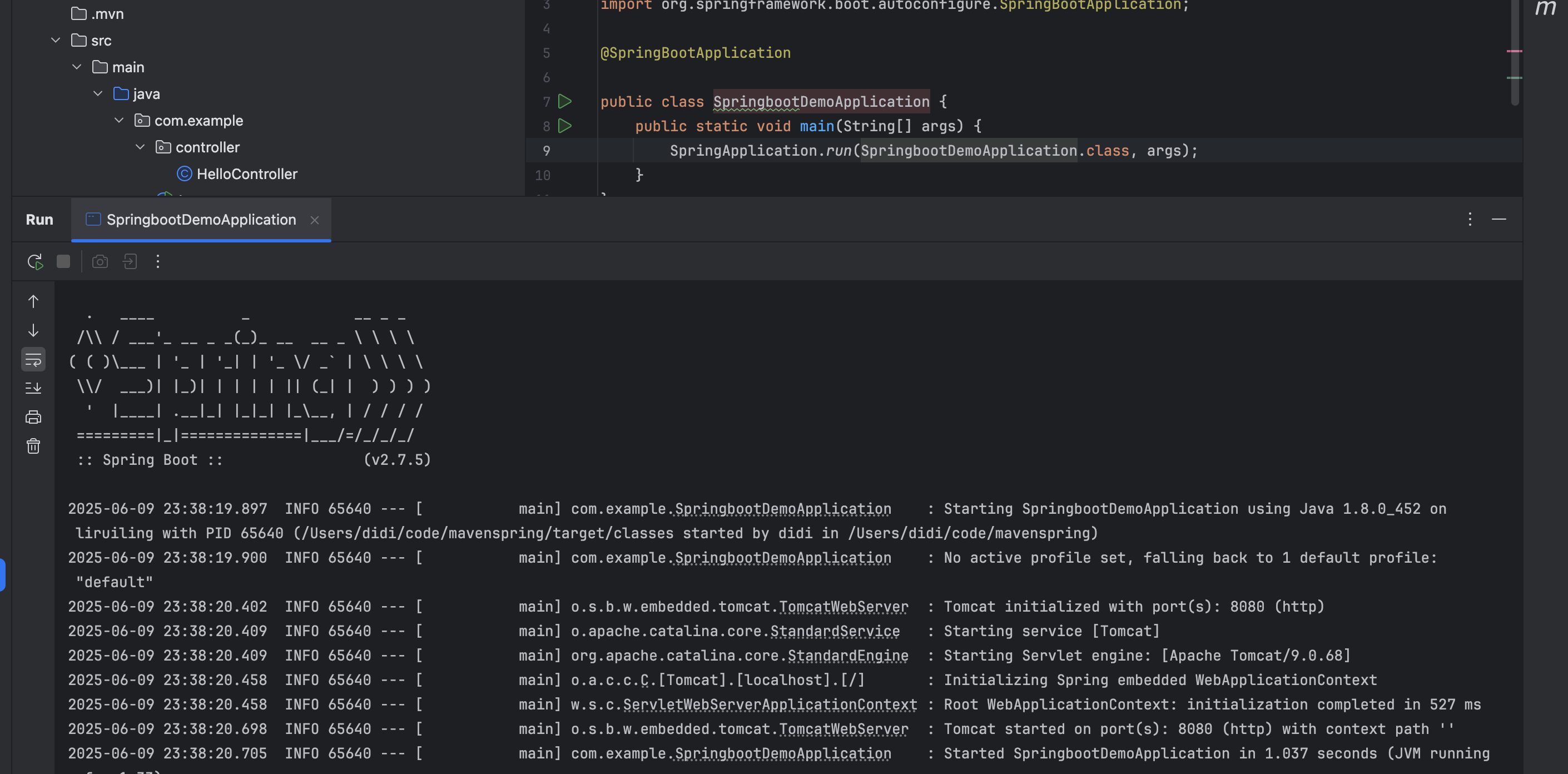This screenshot has height=774, width=1568.
Task: Collapse the src folder
Action: [x=56, y=40]
